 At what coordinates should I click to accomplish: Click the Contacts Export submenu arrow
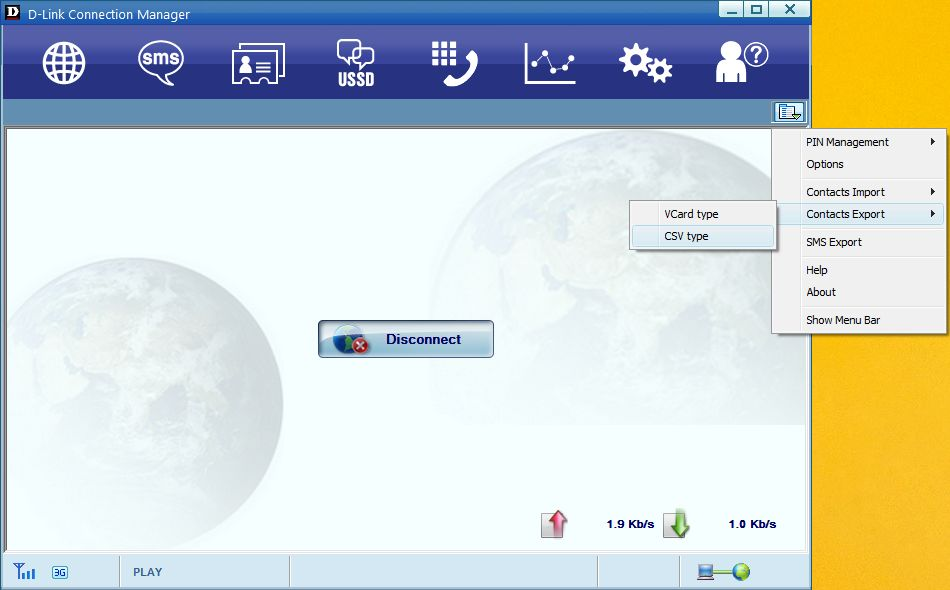933,214
